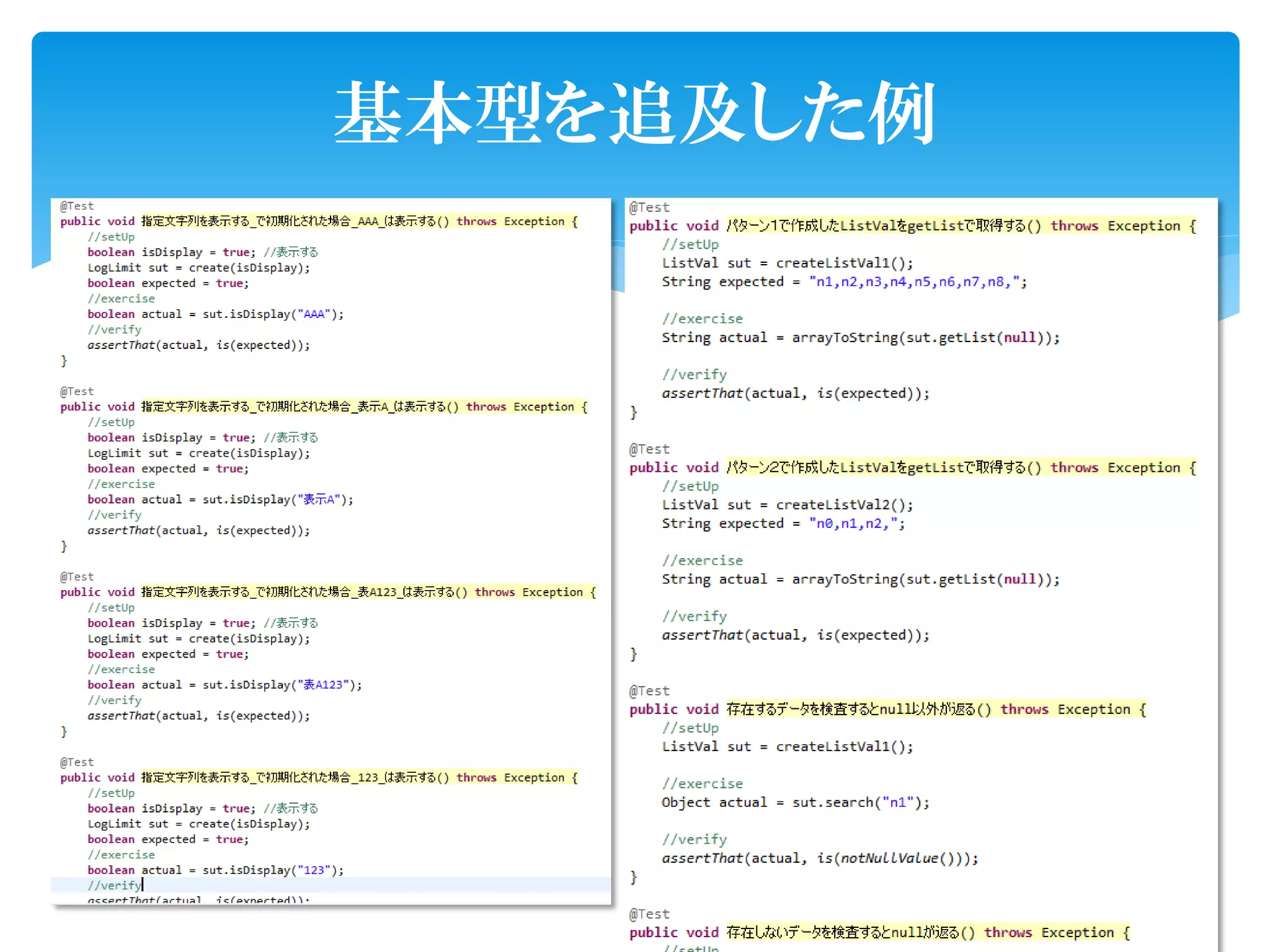Click the highlighted //verify line with cursor

[115, 886]
